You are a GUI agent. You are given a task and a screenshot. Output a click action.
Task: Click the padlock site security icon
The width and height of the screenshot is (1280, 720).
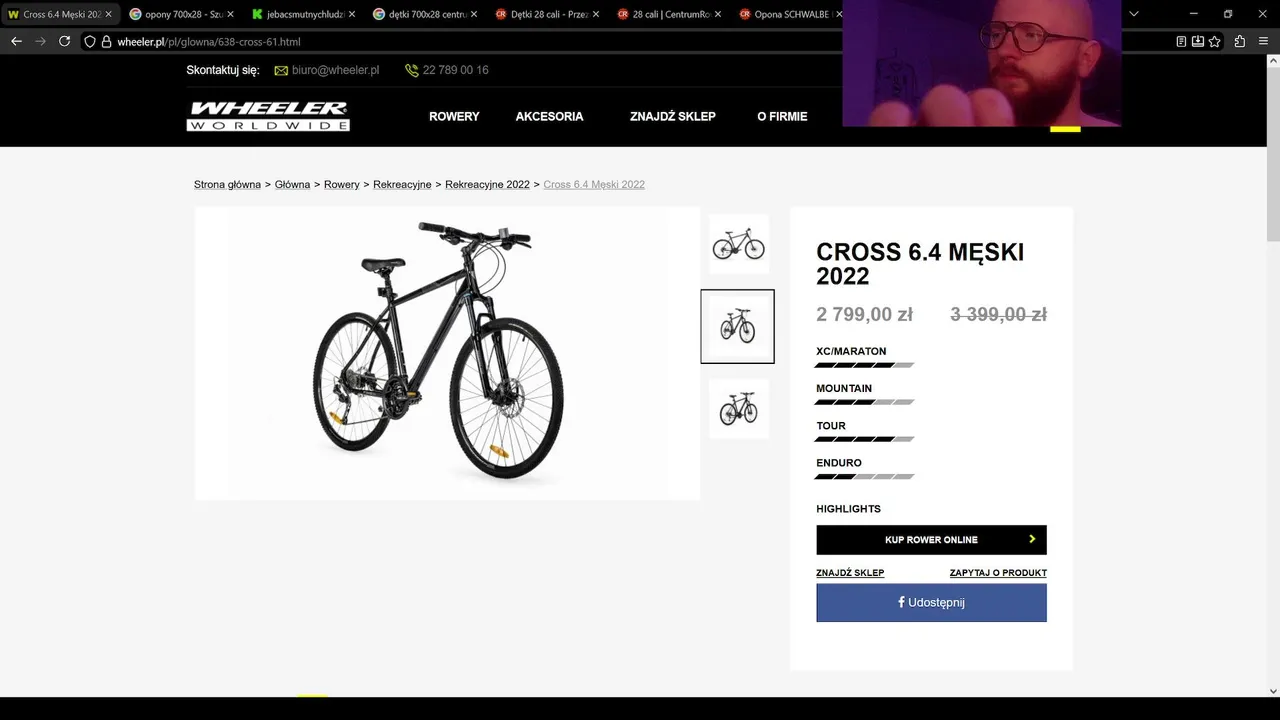pos(106,41)
